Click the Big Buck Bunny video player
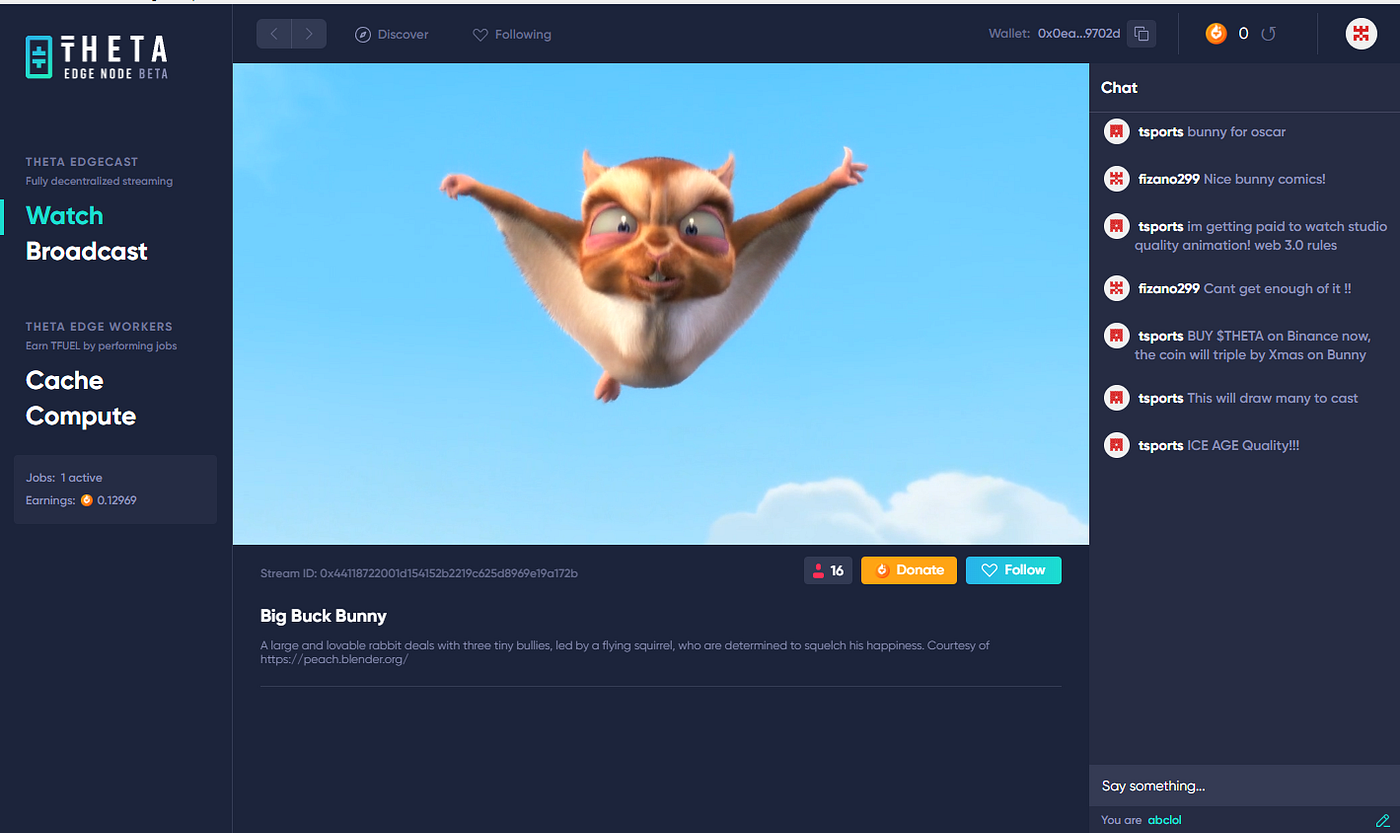This screenshot has height=833, width=1400. coord(661,304)
